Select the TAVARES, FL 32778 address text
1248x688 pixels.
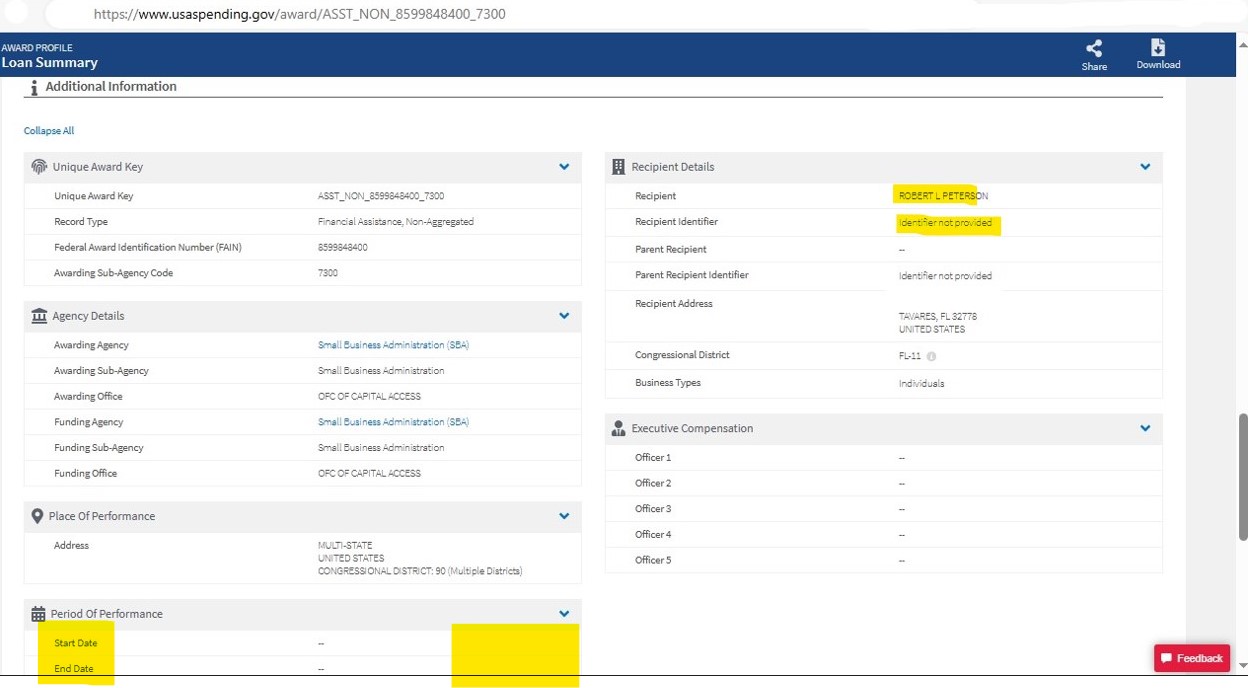938,316
